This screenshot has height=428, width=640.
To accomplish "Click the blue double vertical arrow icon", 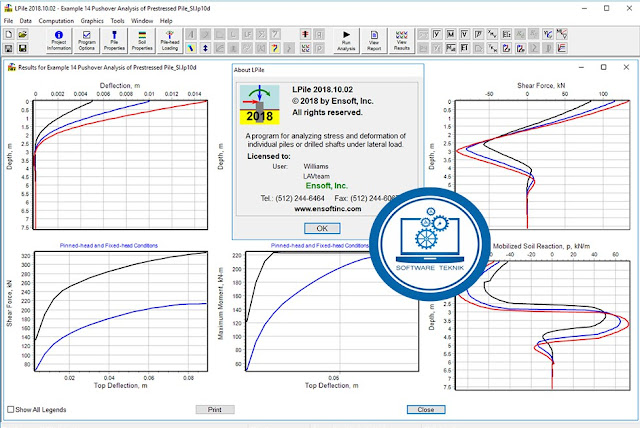I will coord(205,48).
